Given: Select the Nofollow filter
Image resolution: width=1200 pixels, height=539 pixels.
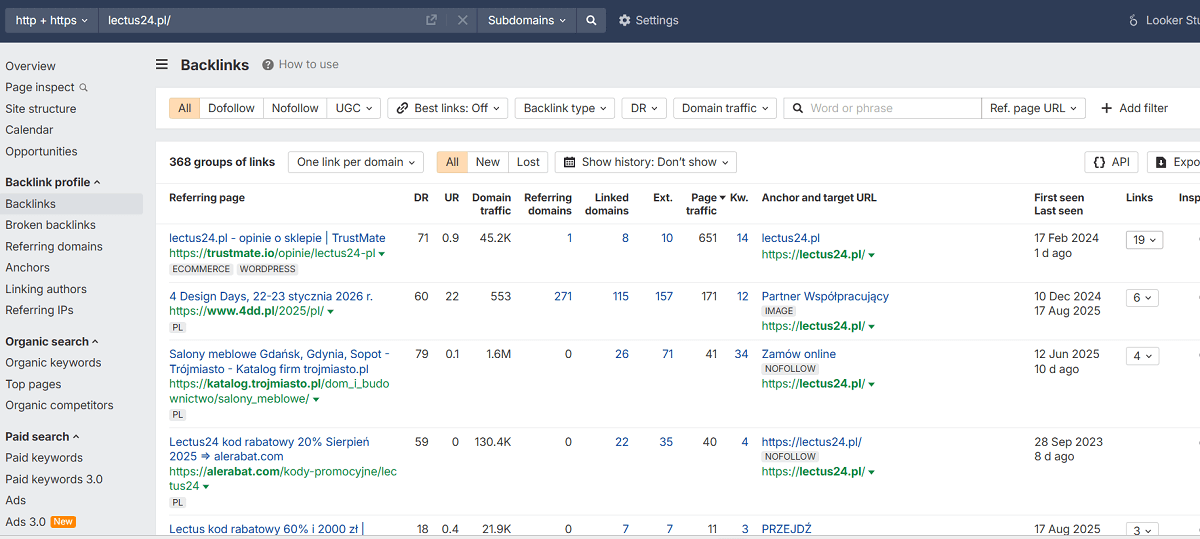Looking at the screenshot, I should 295,108.
